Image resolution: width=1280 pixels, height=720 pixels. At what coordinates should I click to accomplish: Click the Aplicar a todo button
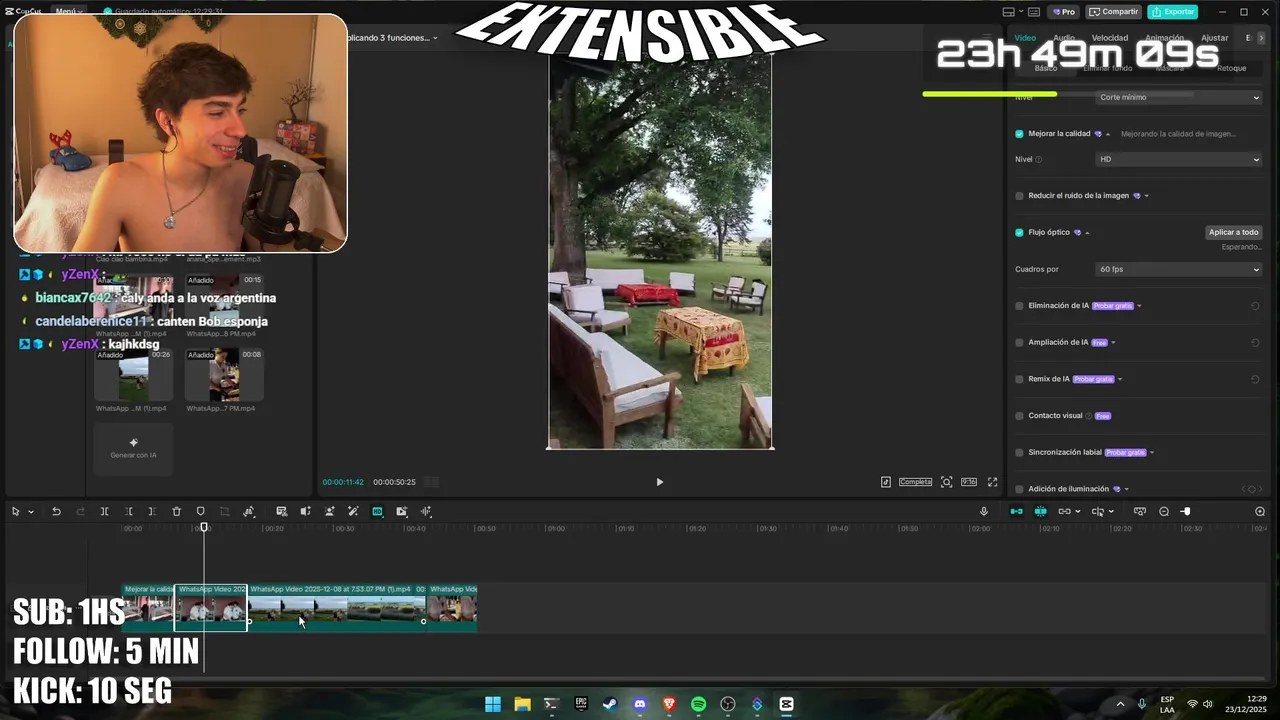[1233, 232]
